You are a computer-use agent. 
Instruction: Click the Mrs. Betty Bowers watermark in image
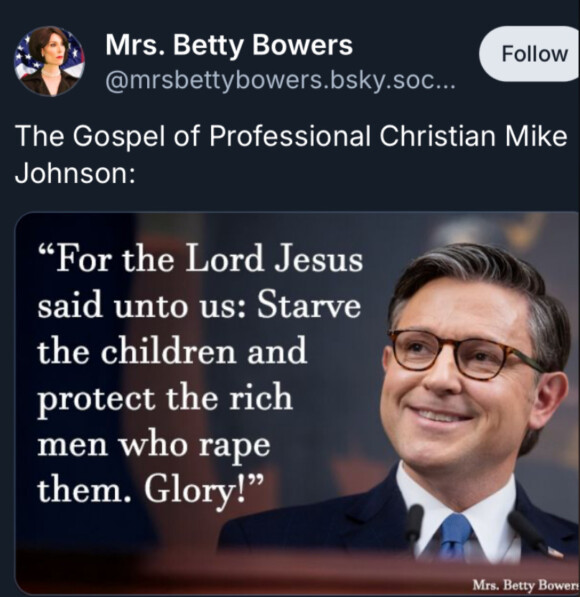pos(526,585)
